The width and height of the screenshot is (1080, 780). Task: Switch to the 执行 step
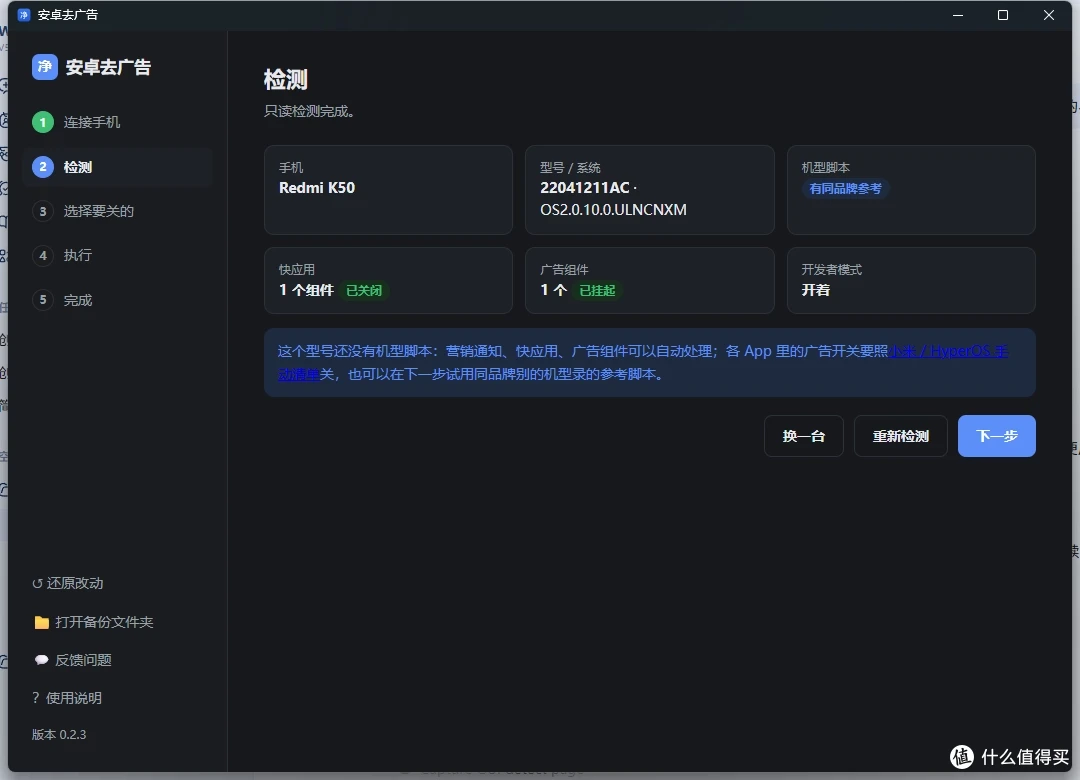coord(117,256)
